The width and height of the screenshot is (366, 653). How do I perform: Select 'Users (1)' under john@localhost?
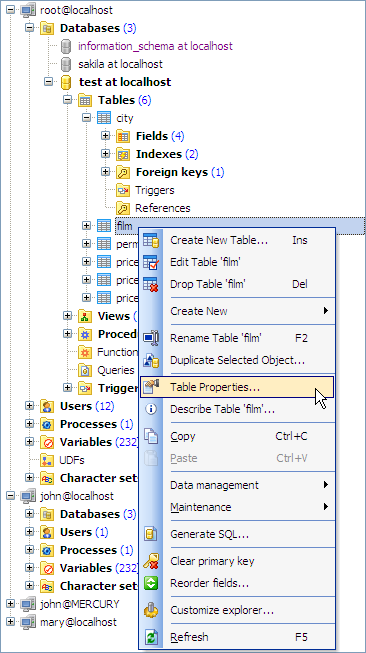[x=84, y=532]
